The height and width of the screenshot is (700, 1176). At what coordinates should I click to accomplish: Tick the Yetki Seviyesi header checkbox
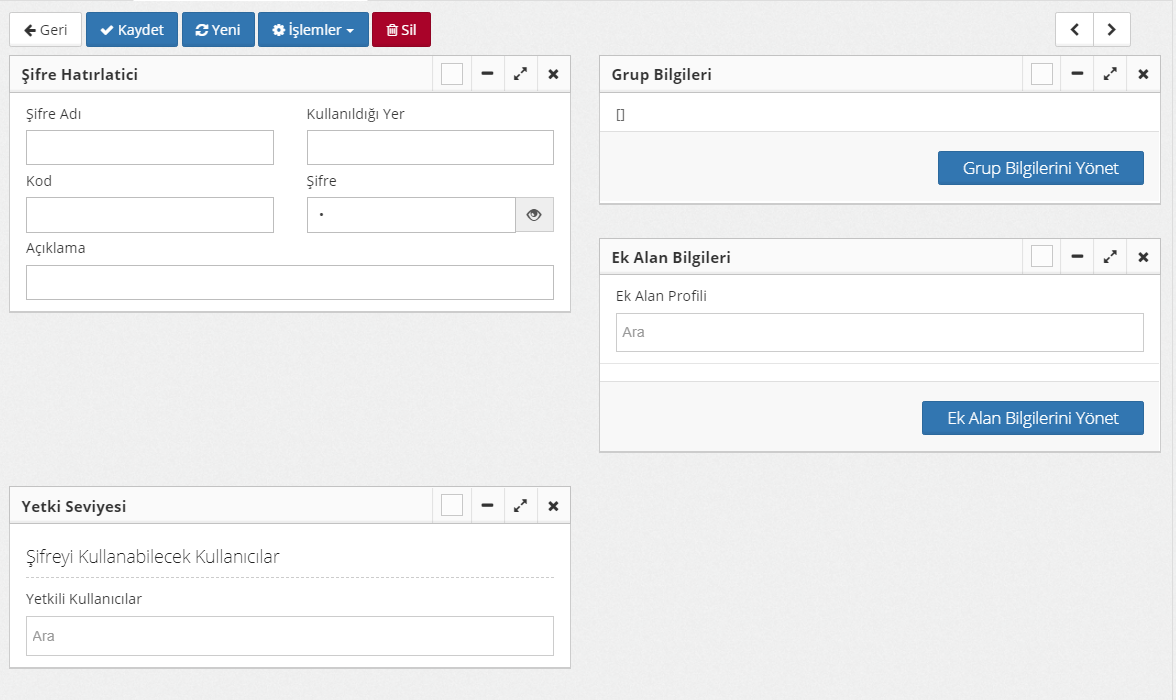coord(452,506)
